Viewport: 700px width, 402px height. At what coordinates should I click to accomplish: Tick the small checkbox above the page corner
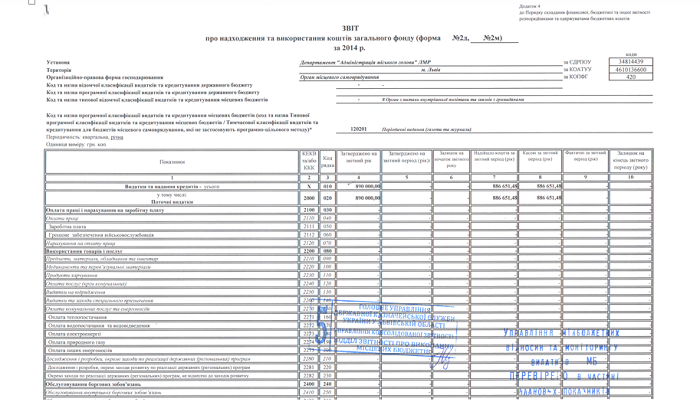pos(32,2)
